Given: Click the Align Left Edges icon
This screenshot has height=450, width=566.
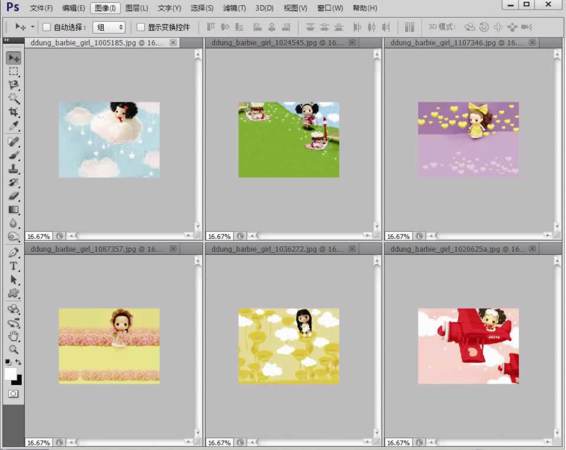Looking at the screenshot, I should click(x=257, y=27).
